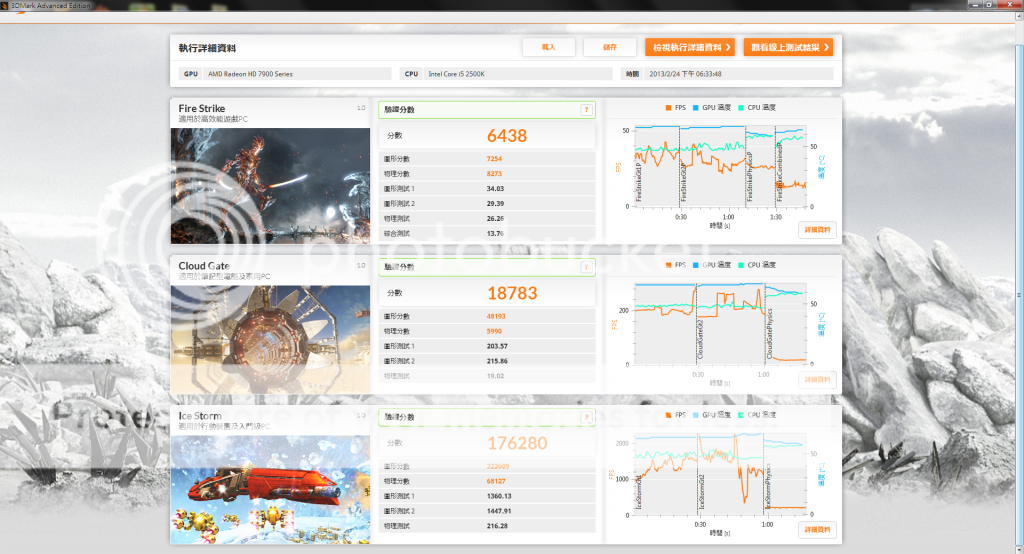1024x554 pixels.
Task: Open the Cloud Gate score help icon
Action: pos(586,267)
